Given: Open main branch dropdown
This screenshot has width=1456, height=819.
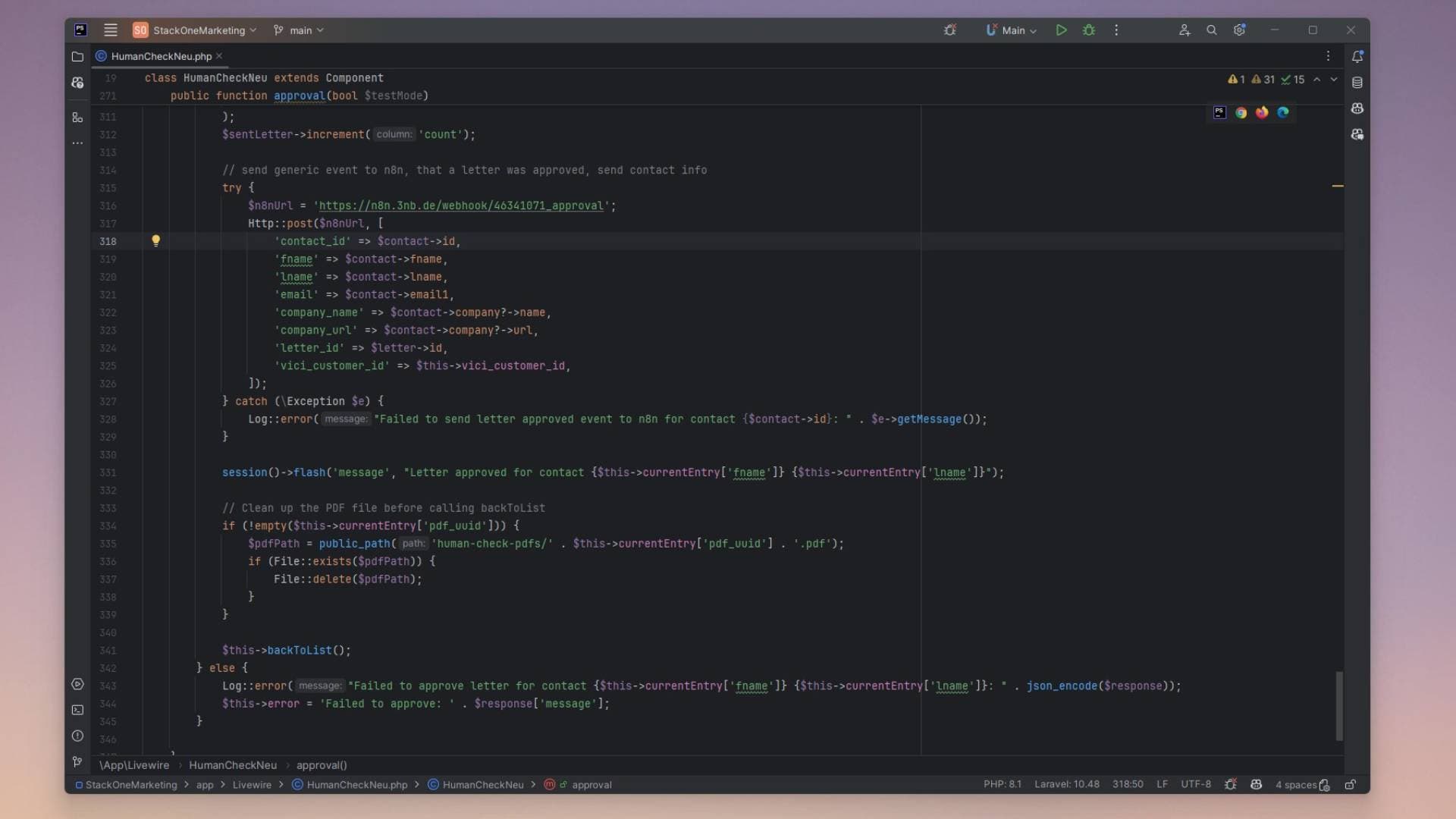Looking at the screenshot, I should [299, 30].
